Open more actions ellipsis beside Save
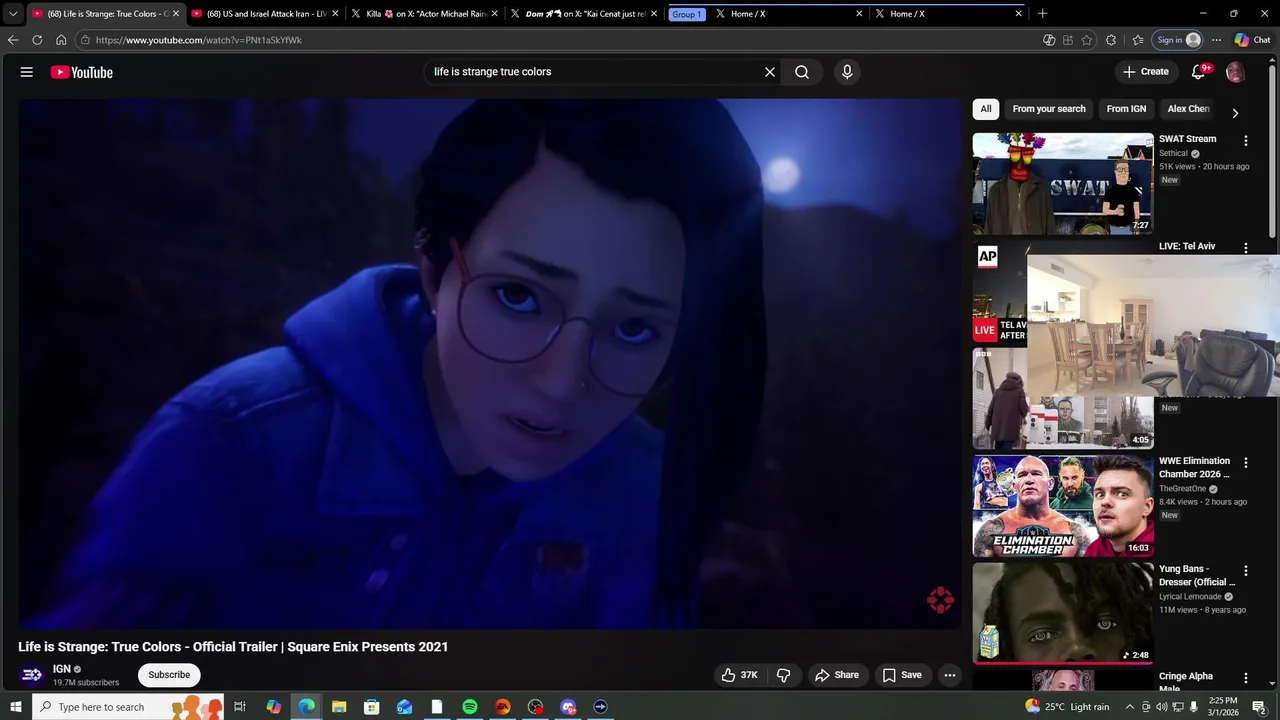 pyautogui.click(x=950, y=675)
